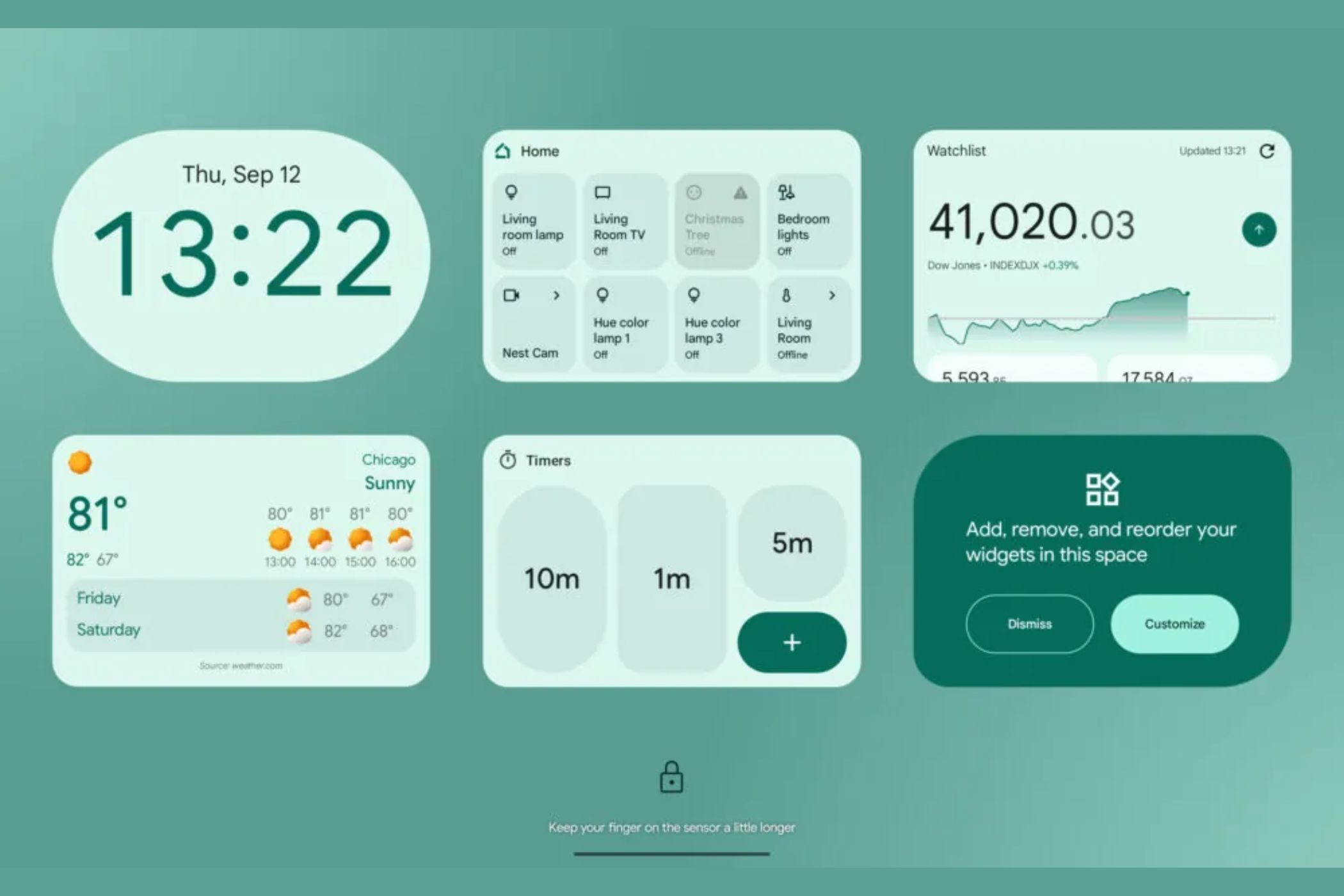Click the Dismiss button
This screenshot has height=896, width=1344.
(x=1028, y=624)
